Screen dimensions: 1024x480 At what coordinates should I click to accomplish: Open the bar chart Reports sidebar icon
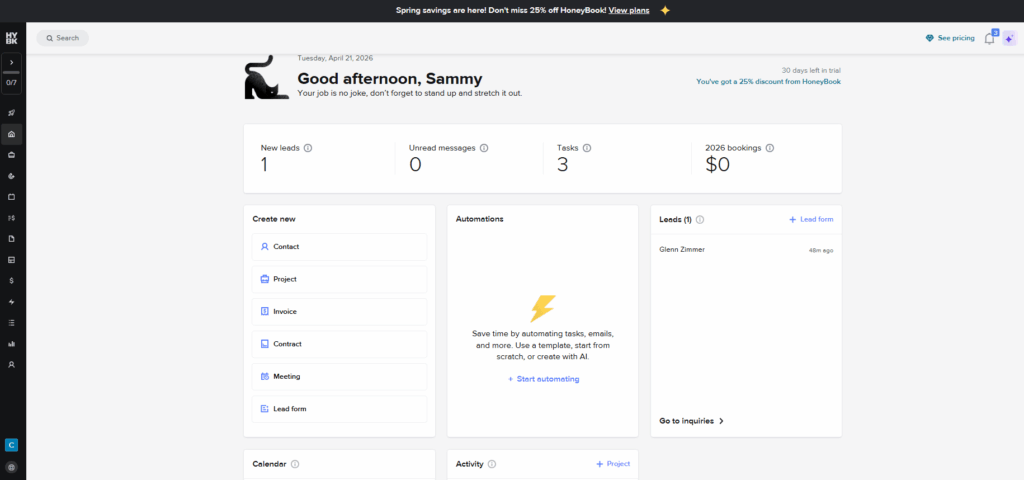11,344
